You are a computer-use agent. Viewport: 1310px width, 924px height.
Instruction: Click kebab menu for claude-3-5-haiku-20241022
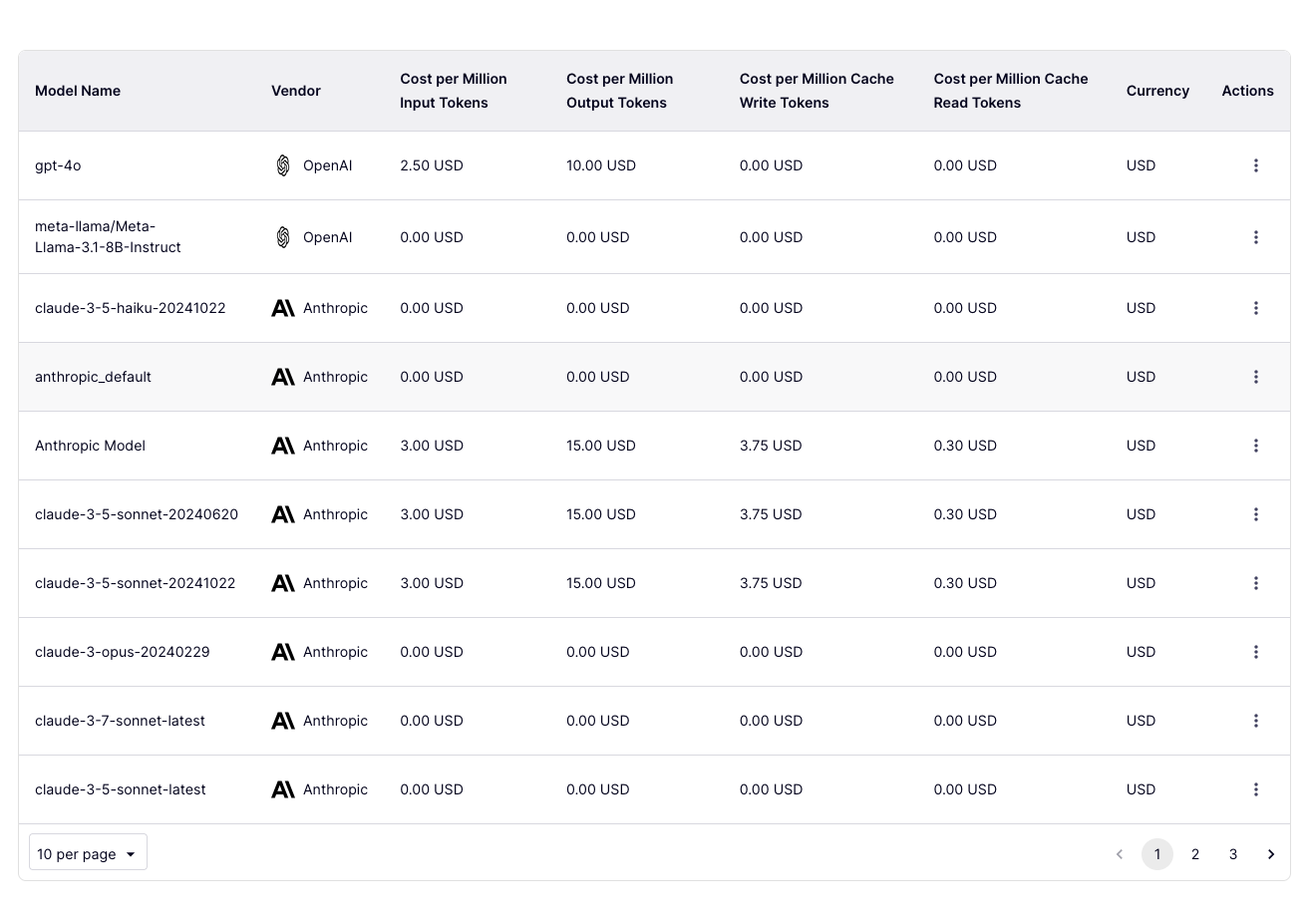[x=1255, y=308]
